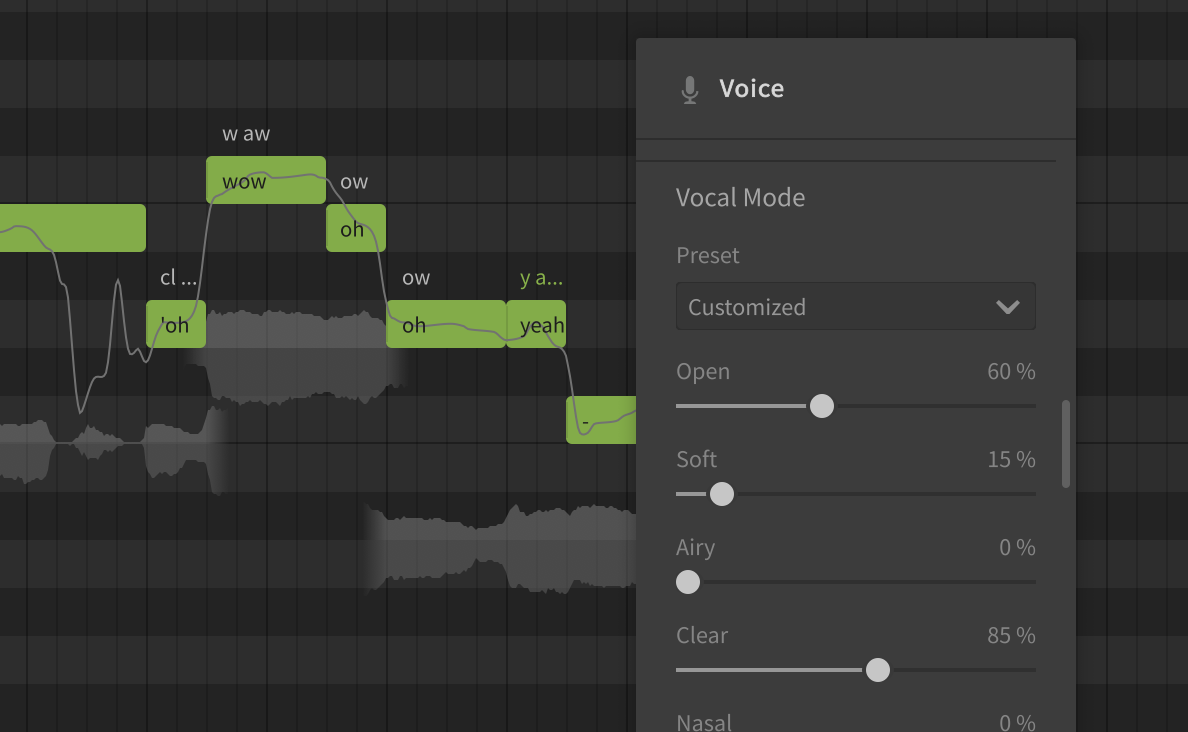The width and height of the screenshot is (1188, 732).
Task: Adjust the Open slider handle
Action: pyautogui.click(x=821, y=406)
